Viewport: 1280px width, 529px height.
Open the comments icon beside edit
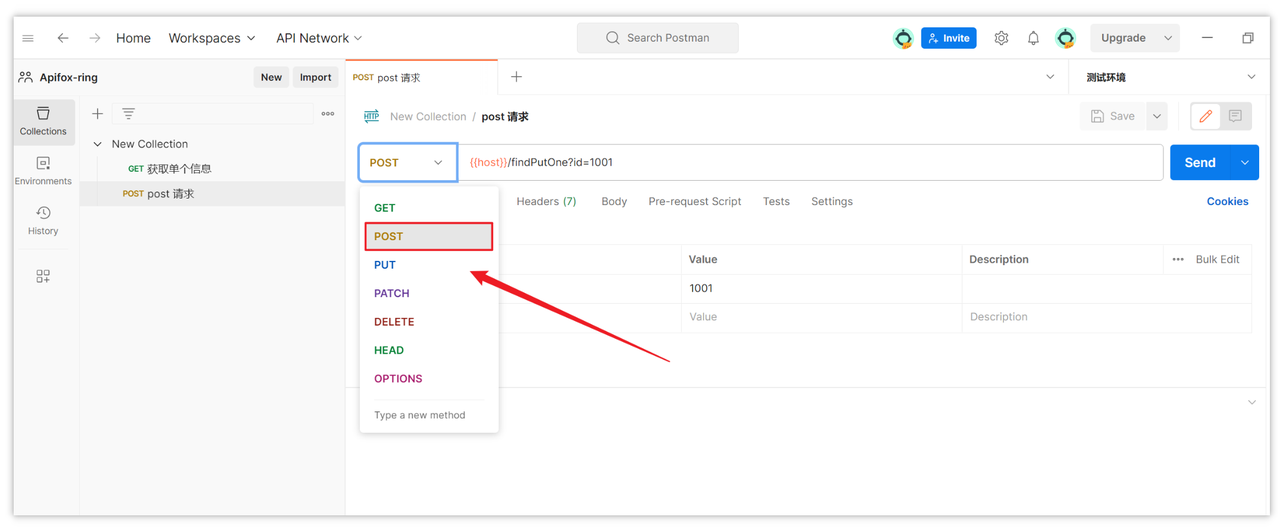coord(1235,116)
